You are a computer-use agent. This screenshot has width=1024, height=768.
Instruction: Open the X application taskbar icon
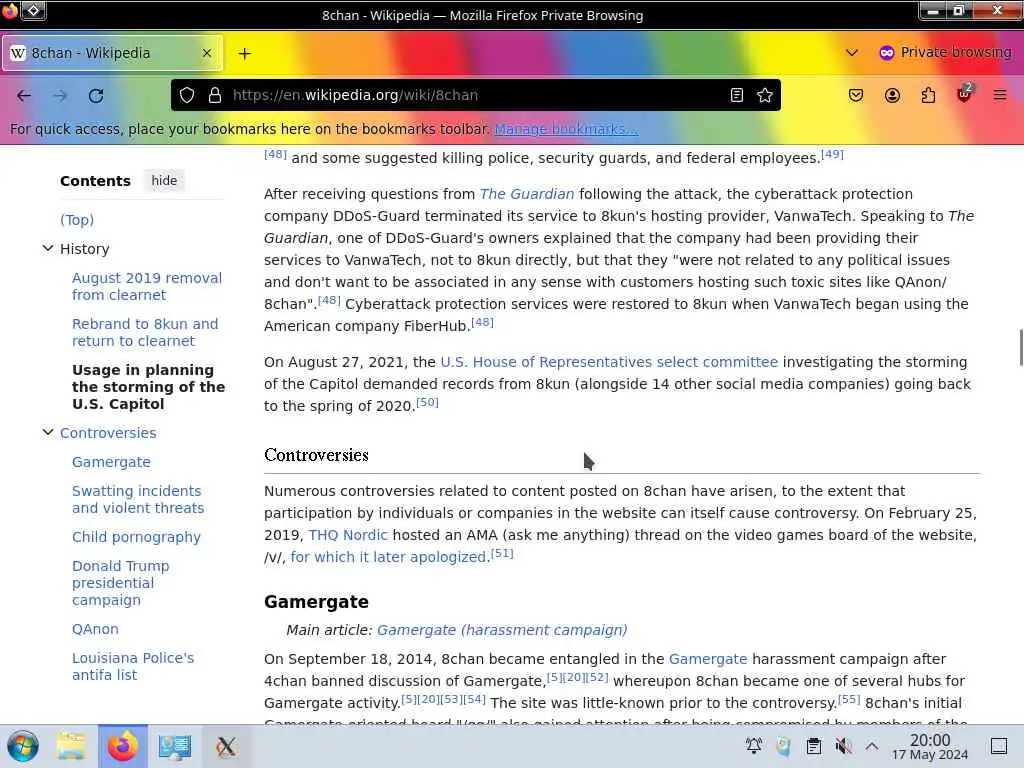(226, 746)
